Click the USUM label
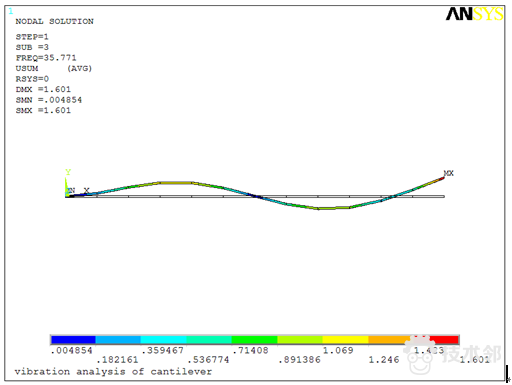Image resolution: width=512 pixels, height=385 pixels. (x=27, y=68)
